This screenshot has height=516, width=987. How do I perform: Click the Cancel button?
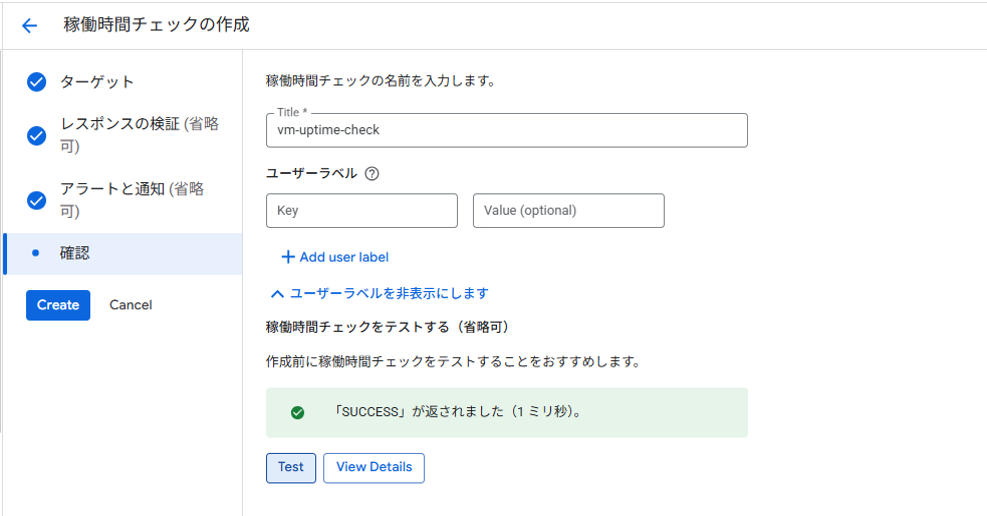pos(131,305)
